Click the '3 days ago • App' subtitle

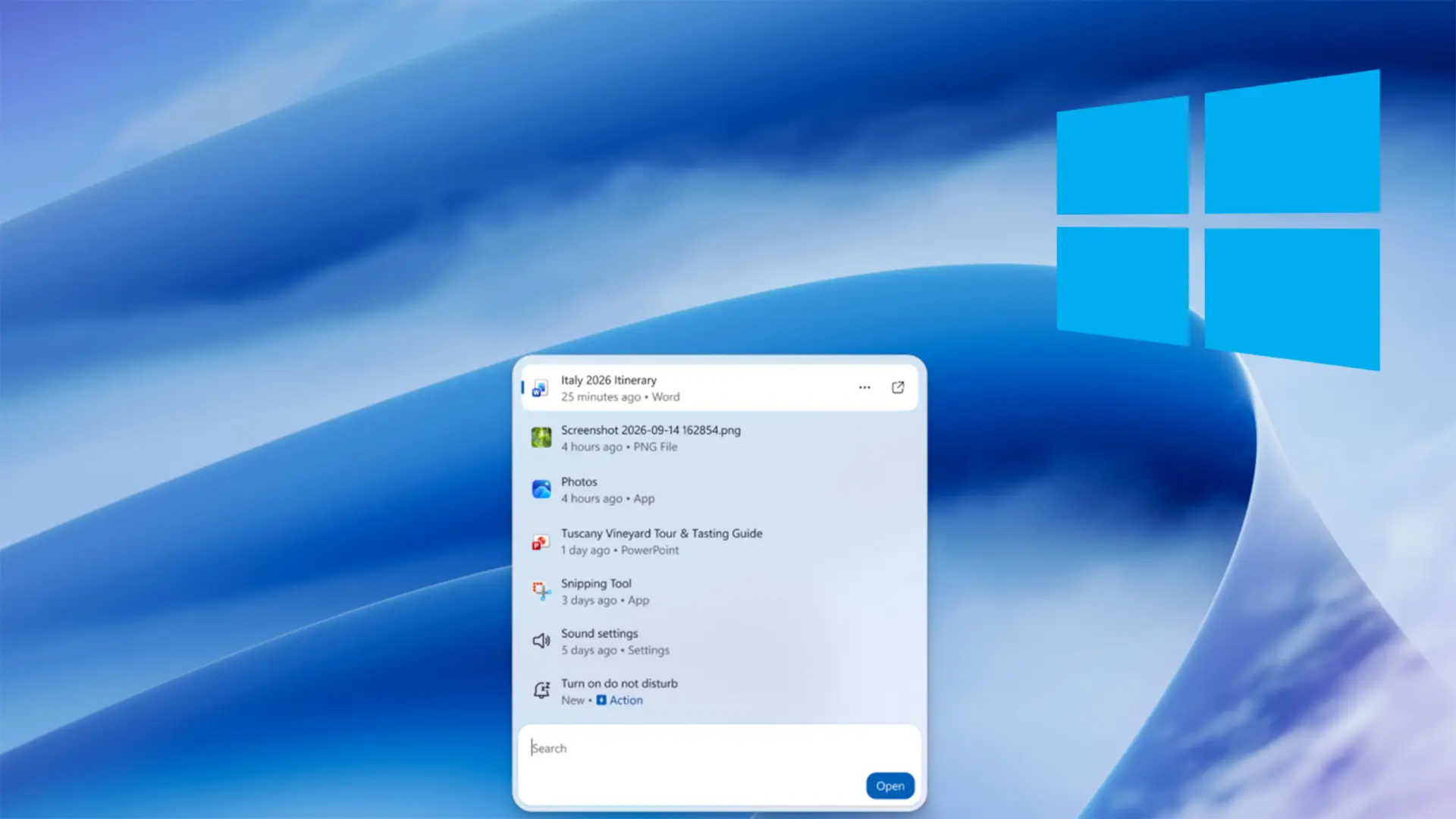(x=605, y=600)
